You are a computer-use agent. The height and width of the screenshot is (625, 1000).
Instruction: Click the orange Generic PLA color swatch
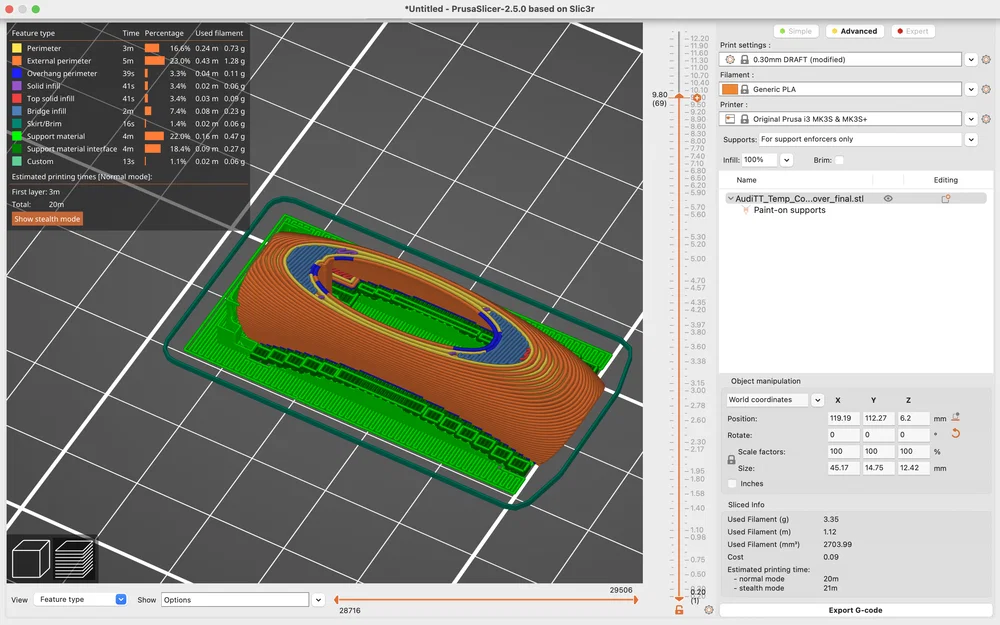pos(730,89)
